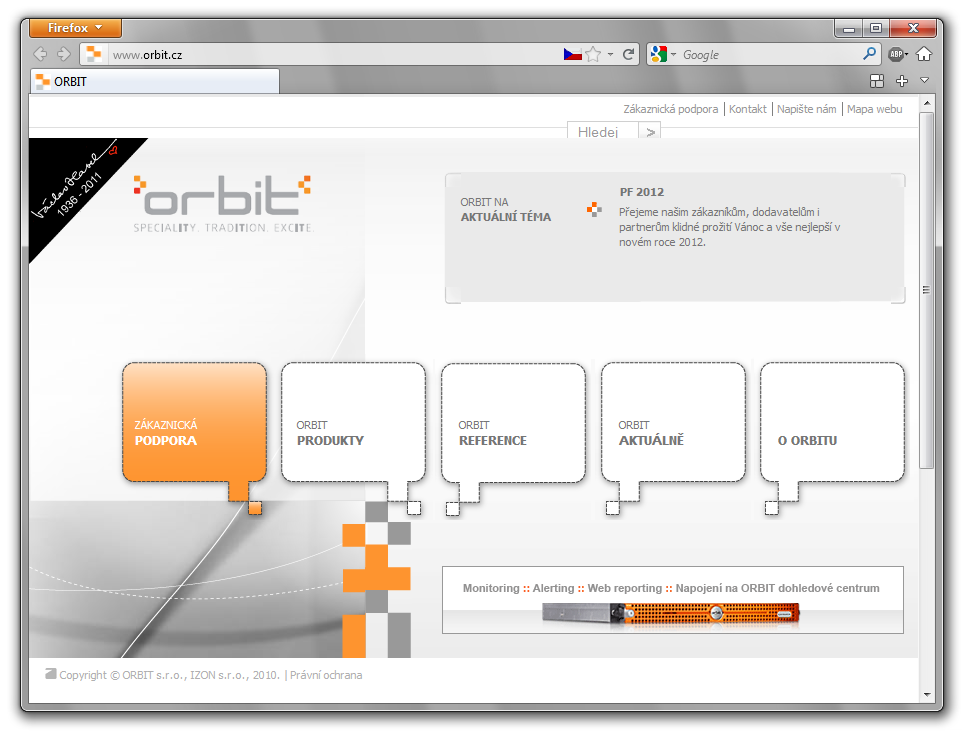Click the footer copyright icon
The image size is (970, 733).
[x=51, y=674]
